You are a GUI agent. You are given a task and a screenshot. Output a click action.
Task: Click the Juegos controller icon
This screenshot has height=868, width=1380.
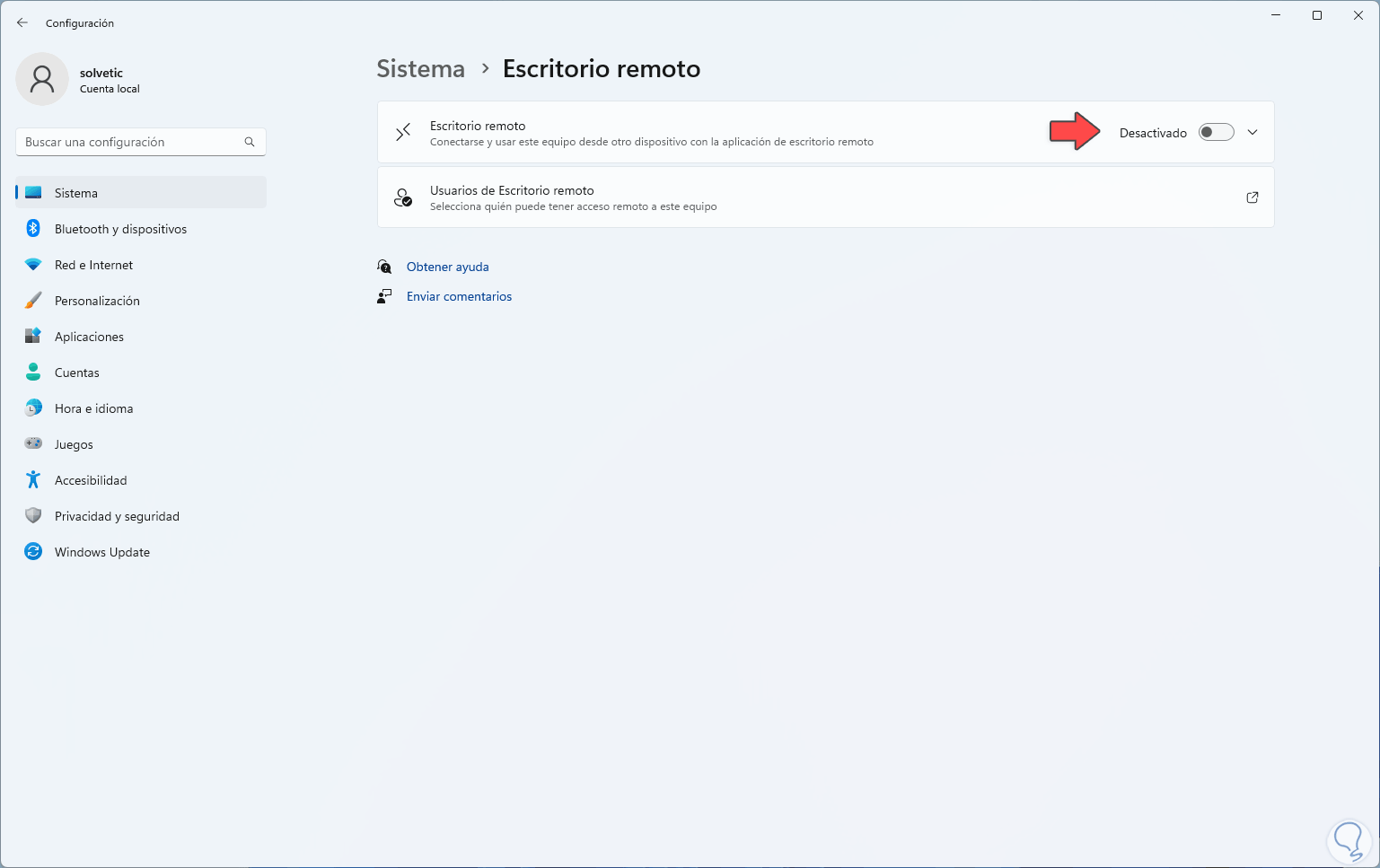(33, 444)
